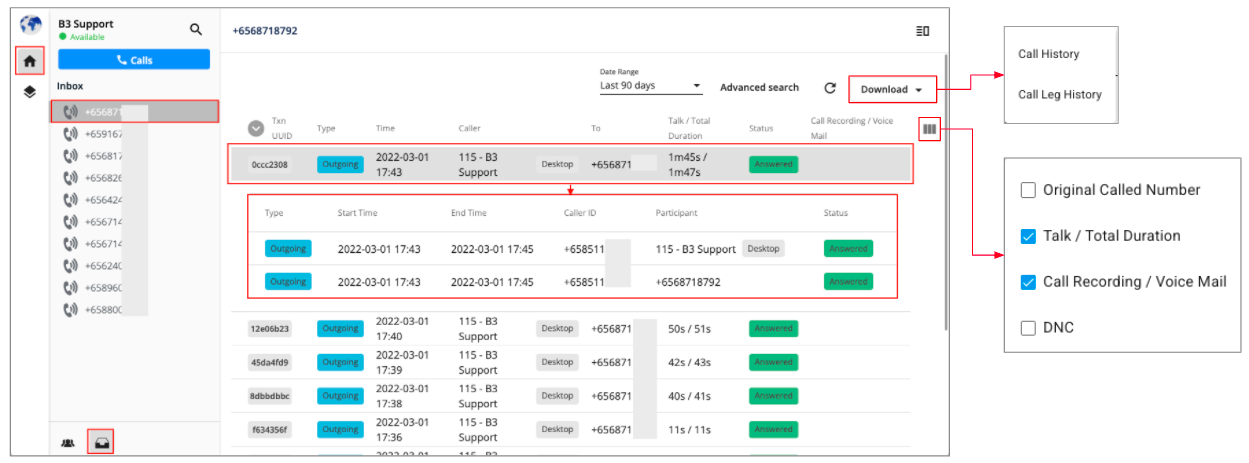Uncheck Call Recording / Voice Mail column
This screenshot has width=1249, height=463.
(1027, 282)
